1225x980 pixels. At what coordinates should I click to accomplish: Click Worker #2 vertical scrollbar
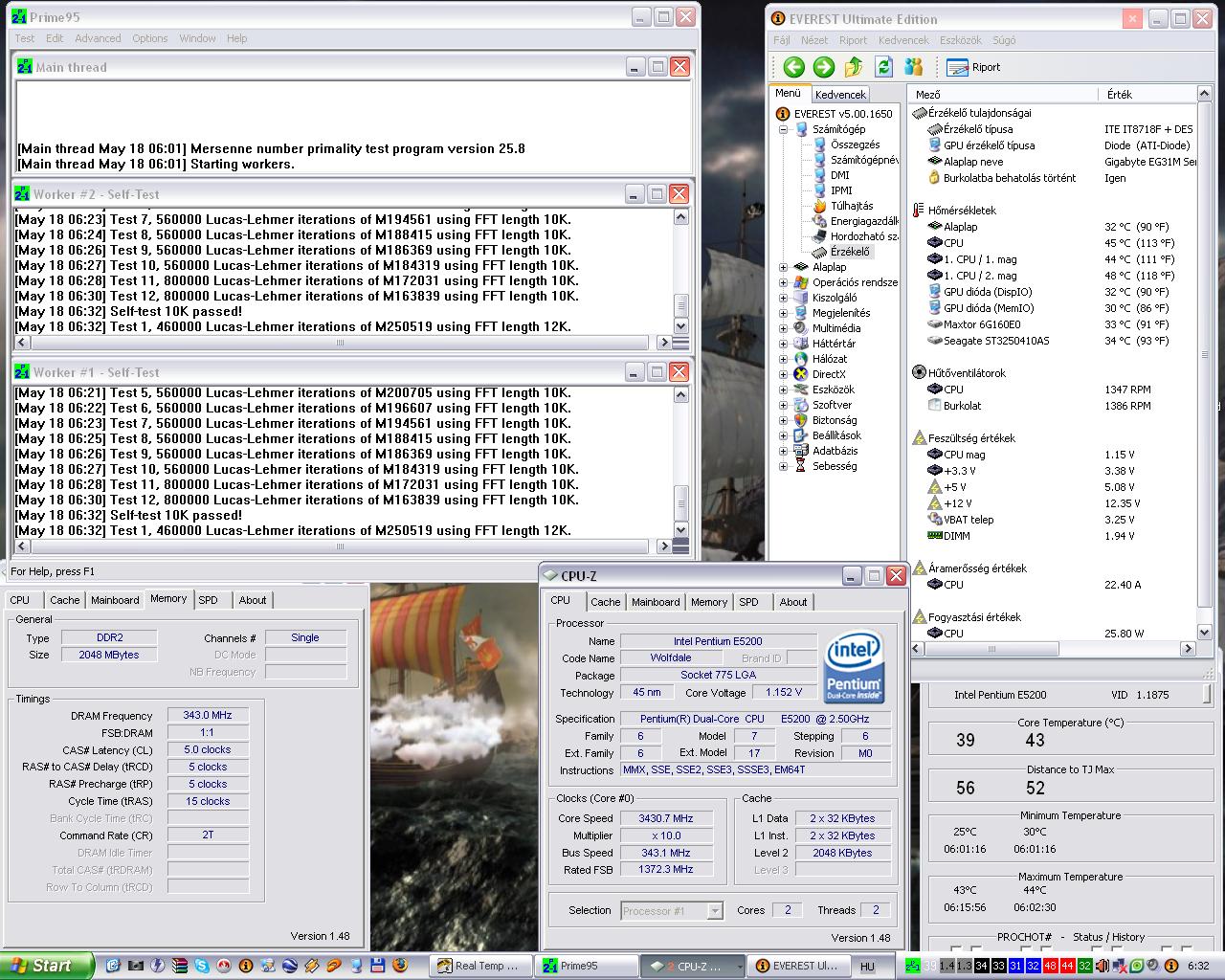coord(681,272)
